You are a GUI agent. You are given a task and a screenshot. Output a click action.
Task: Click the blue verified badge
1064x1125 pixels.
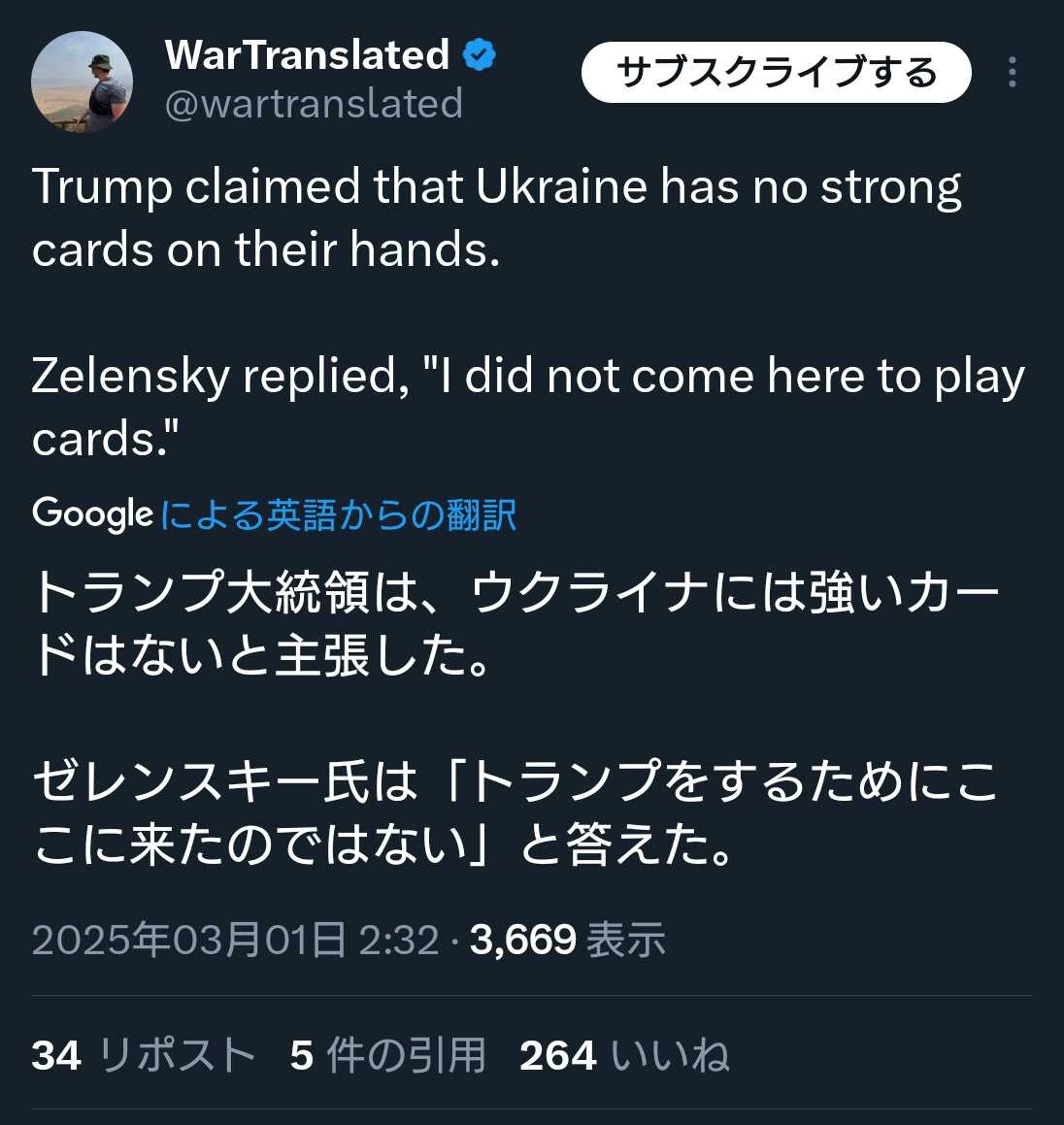pyautogui.click(x=479, y=55)
